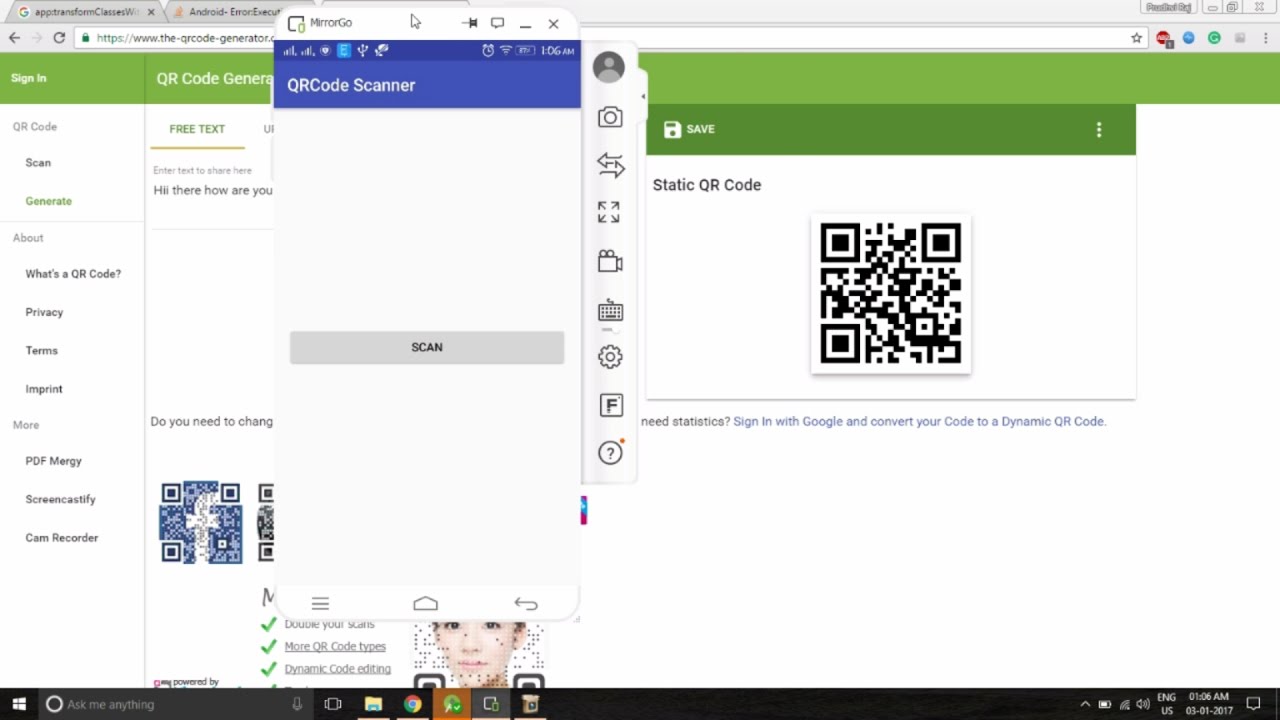This screenshot has width=1280, height=720.
Task: Enter MirrorGo fullscreen mode icon
Action: pyautogui.click(x=609, y=212)
